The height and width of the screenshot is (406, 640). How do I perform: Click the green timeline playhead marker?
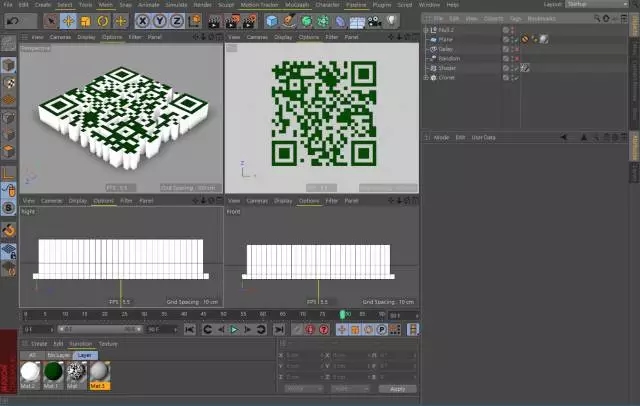coord(343,315)
